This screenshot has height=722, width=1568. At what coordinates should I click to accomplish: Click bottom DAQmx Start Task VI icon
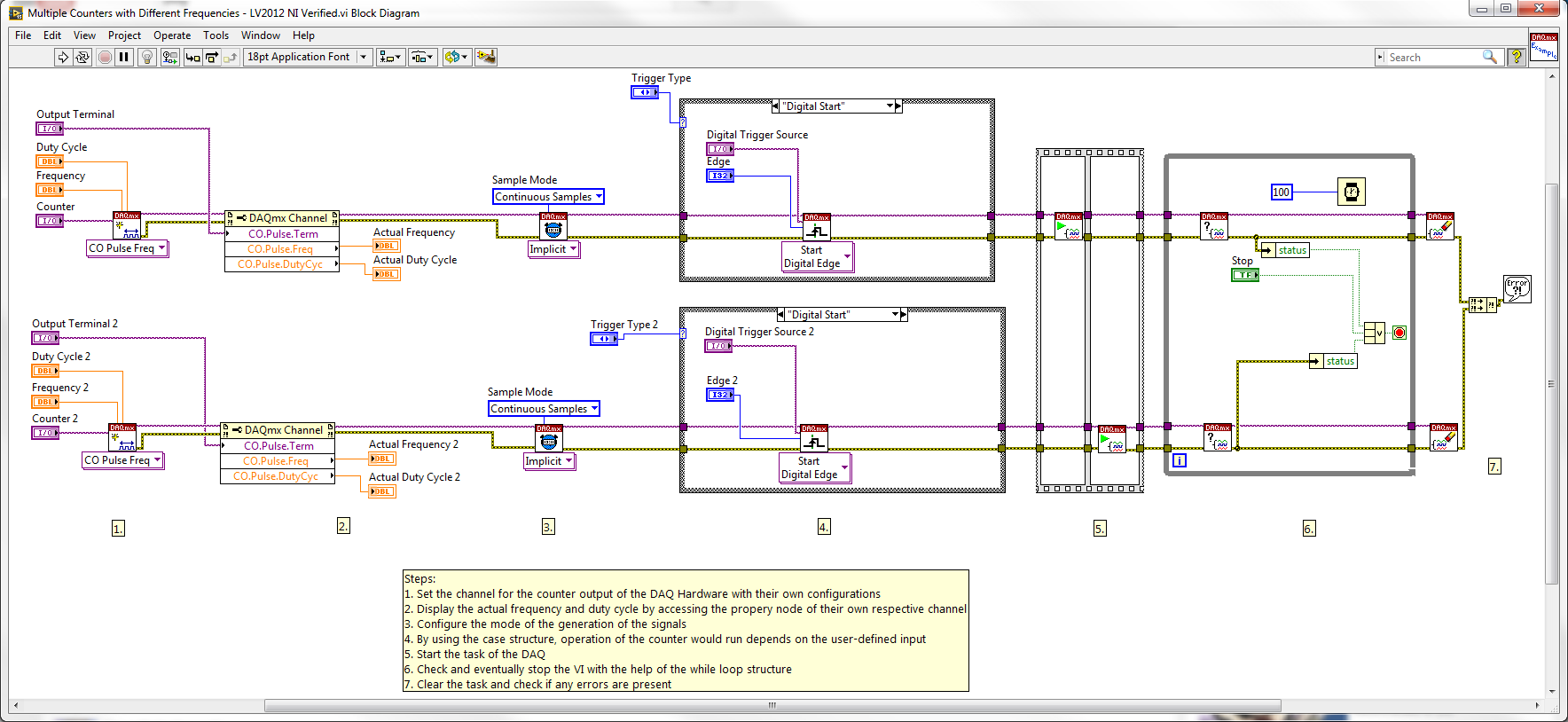coord(1112,439)
